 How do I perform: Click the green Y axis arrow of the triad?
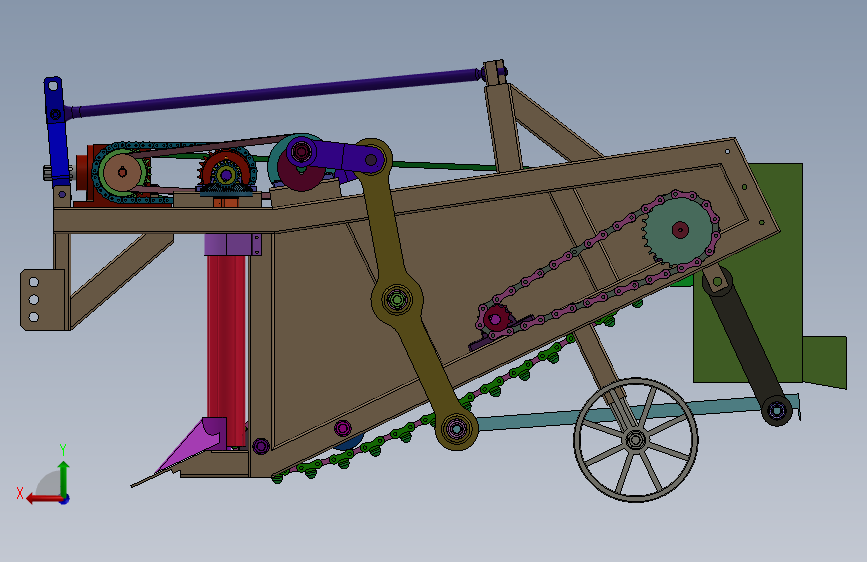pos(64,477)
